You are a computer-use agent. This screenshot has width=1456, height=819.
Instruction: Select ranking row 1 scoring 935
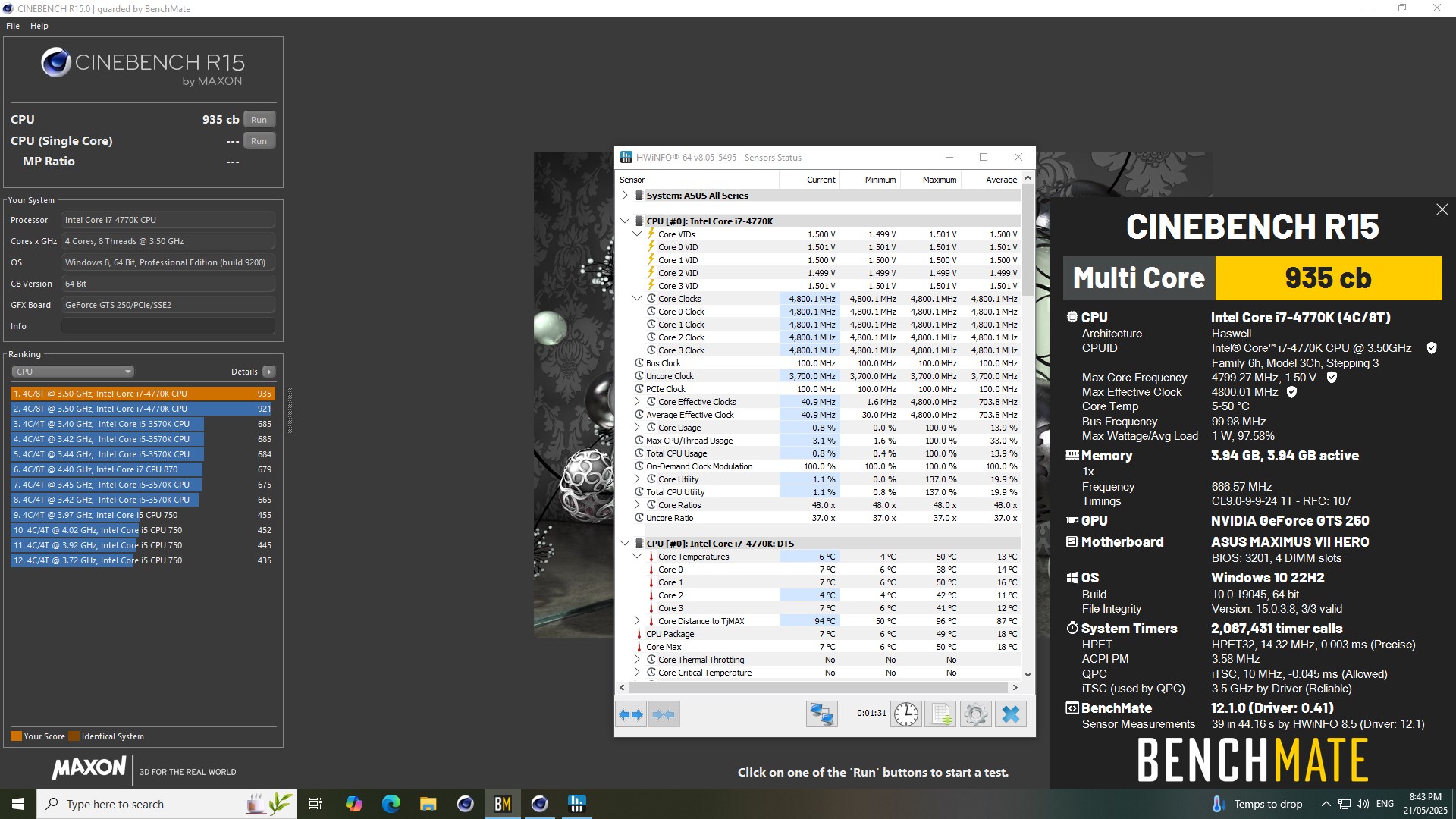[143, 394]
